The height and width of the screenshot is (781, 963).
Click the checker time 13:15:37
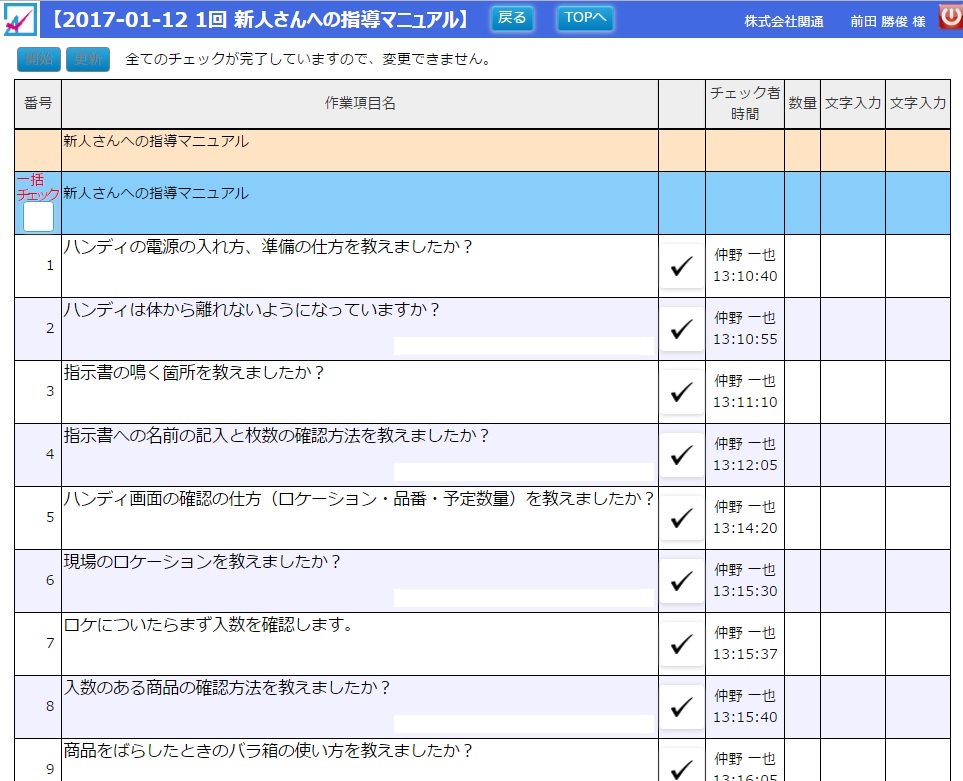745,655
